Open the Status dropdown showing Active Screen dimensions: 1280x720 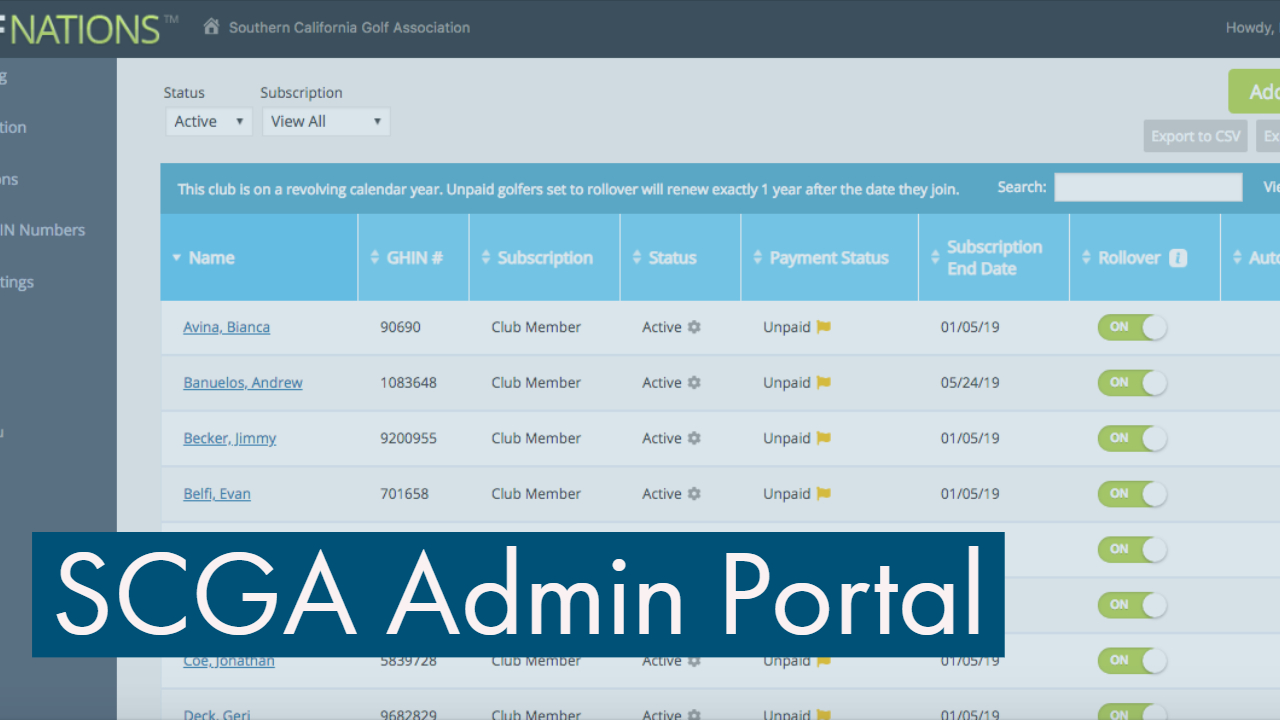click(x=208, y=121)
